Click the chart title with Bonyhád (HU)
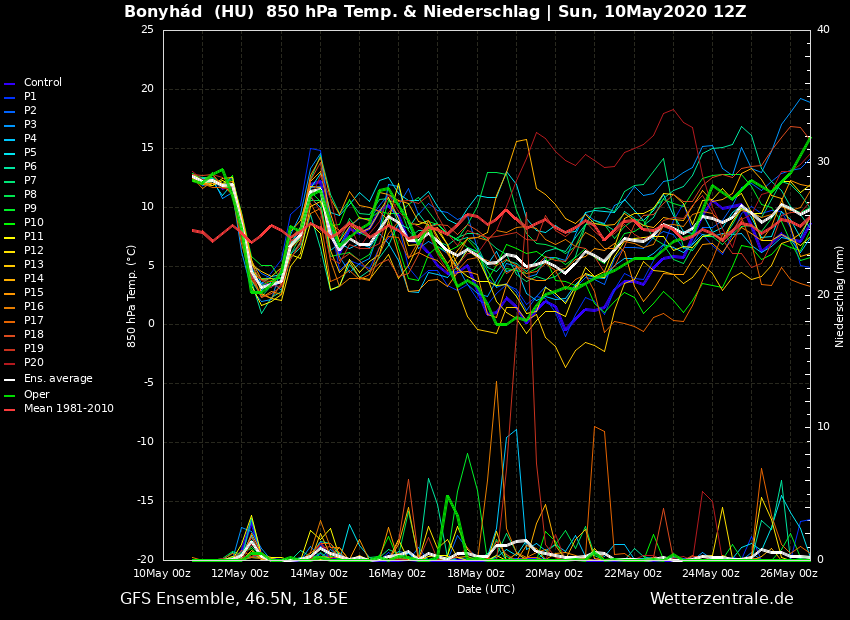Image resolution: width=850 pixels, height=620 pixels. 435,12
